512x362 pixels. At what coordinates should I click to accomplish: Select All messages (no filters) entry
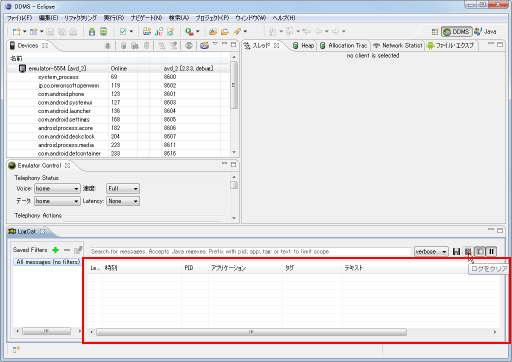[x=48, y=262]
